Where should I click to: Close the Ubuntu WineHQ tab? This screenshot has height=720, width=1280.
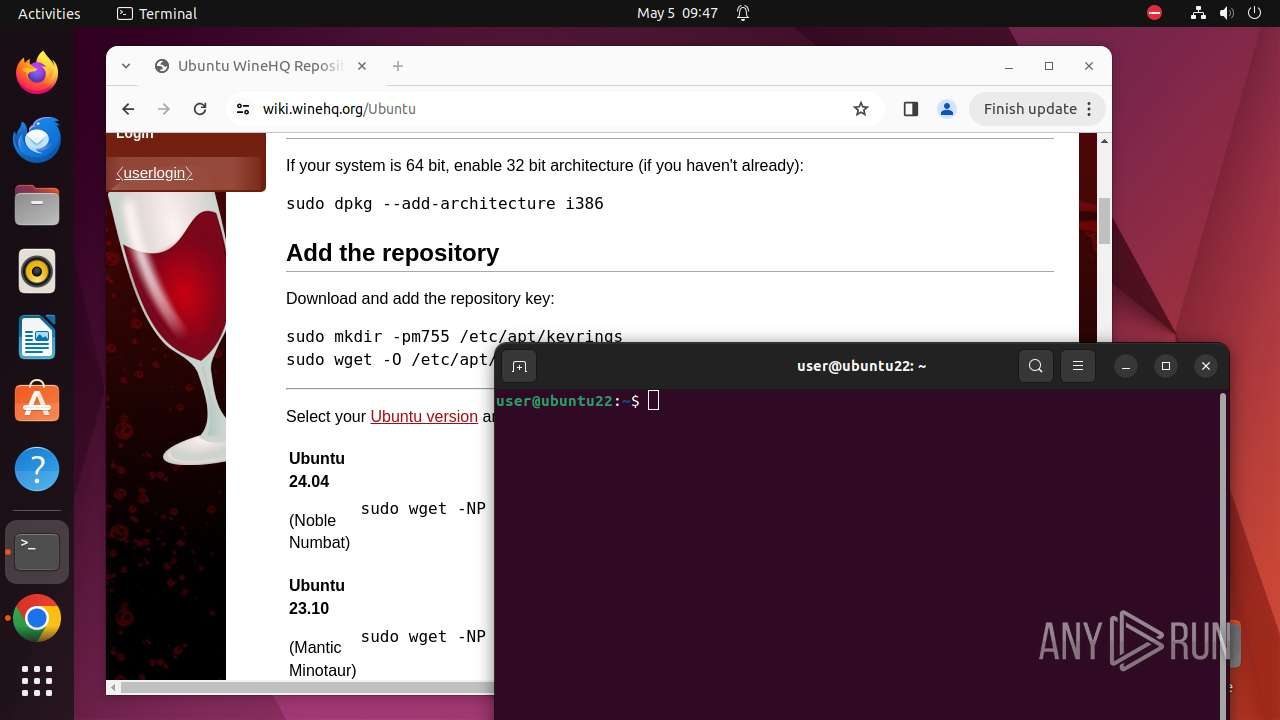(362, 66)
